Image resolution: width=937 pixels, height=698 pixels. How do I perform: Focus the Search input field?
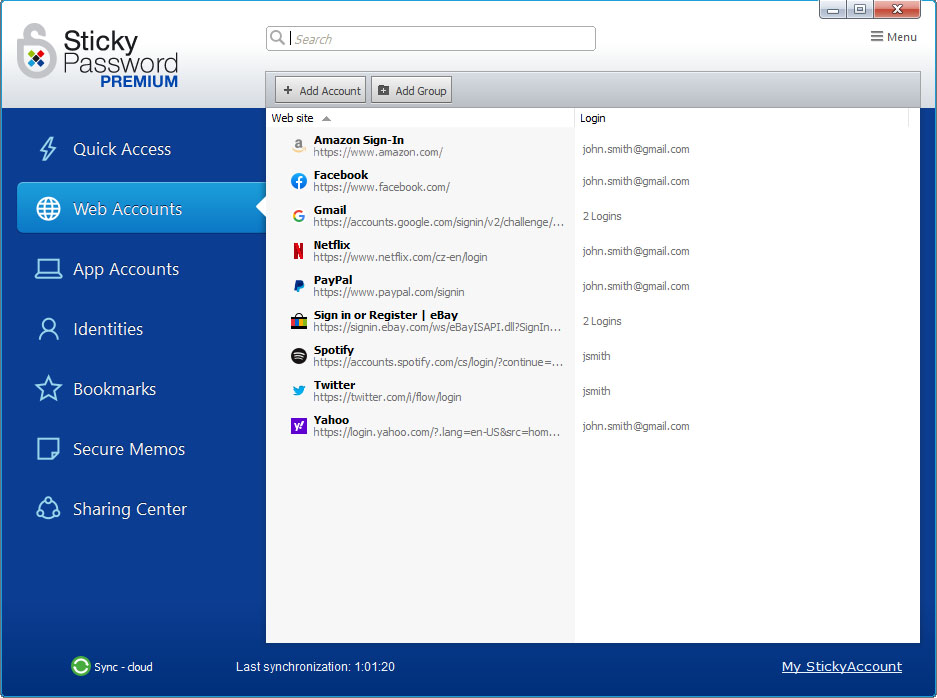point(430,38)
